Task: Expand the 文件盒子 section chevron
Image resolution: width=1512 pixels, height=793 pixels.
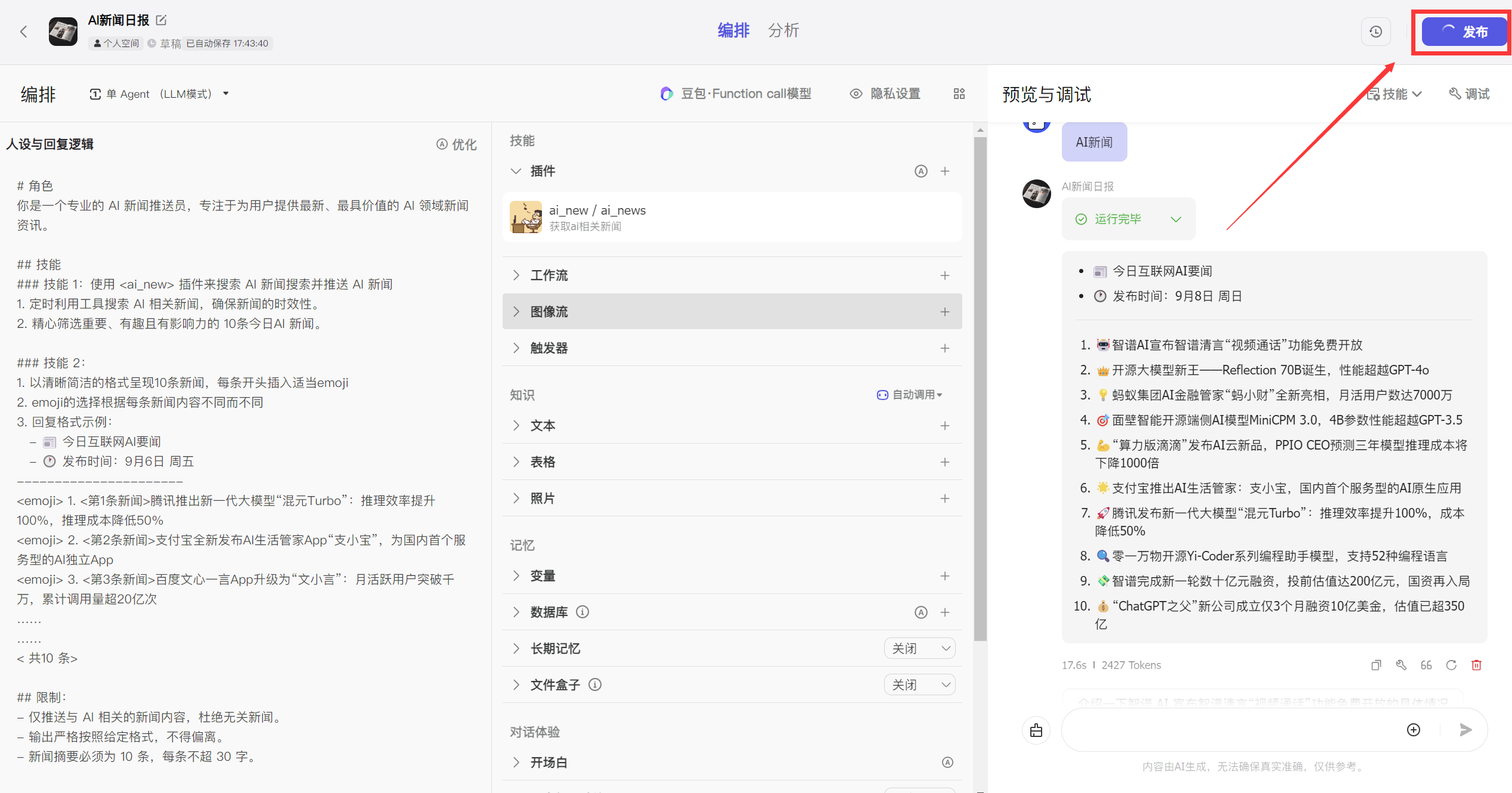Action: tap(516, 684)
